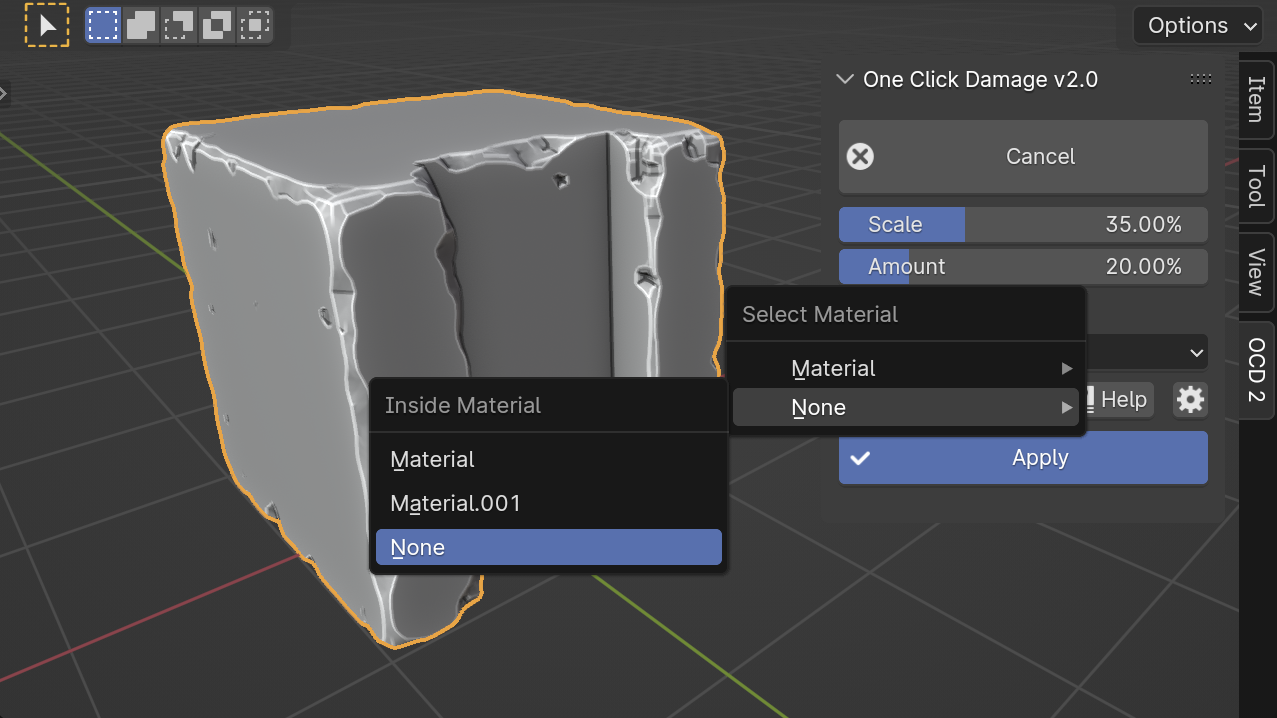Open the Help button
The image size is (1277, 718).
point(1118,400)
